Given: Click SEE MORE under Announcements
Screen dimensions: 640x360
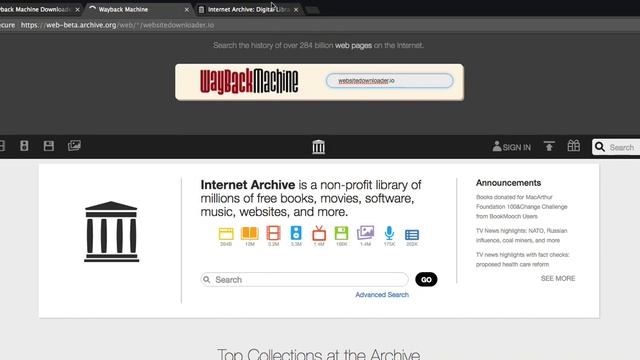Looking at the screenshot, I should pyautogui.click(x=558, y=278).
